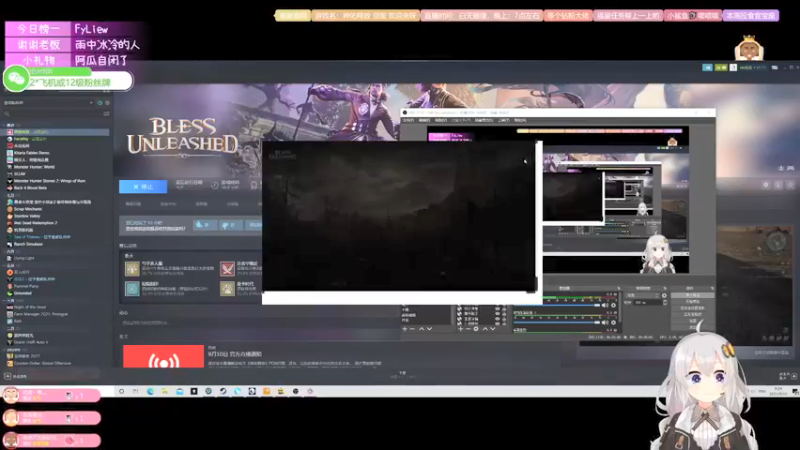Collapse the category containing Dying Light
Image resolution: width=800 pixels, height=450 pixels.
point(5,251)
